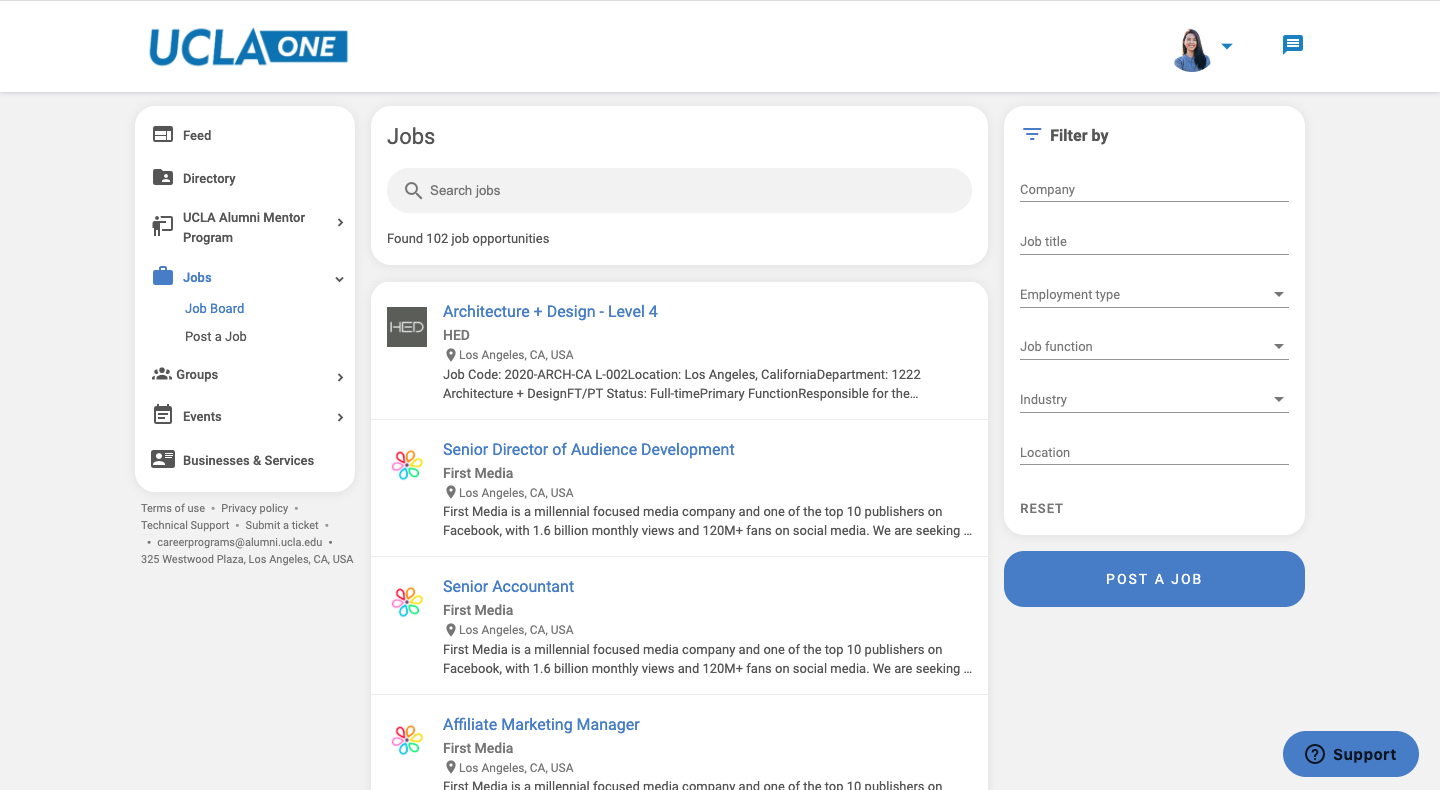Open the Job function dropdown
Viewport: 1440px width, 790px height.
coord(1154,346)
